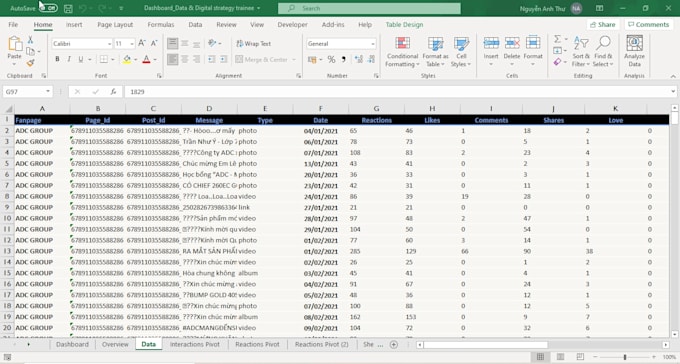Open the fill color dropdown arrow
Viewport: 680px width, 364px height.
click(x=136, y=59)
